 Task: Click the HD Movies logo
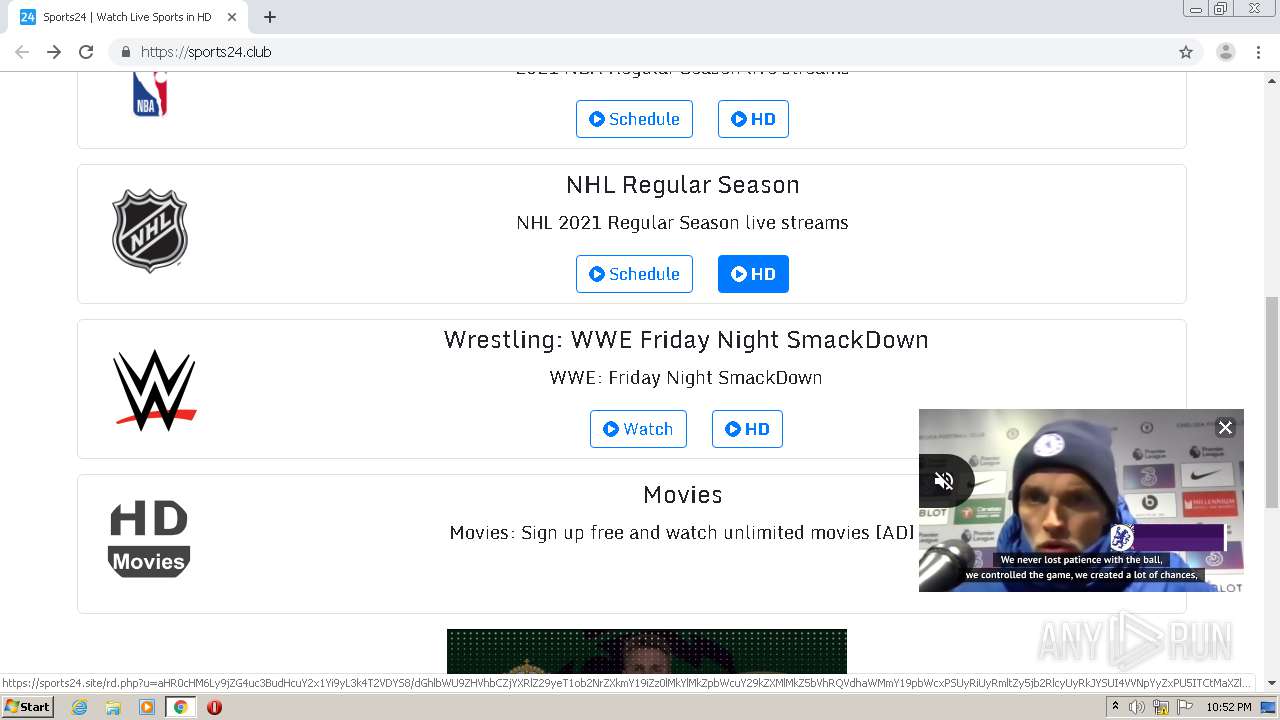point(149,539)
